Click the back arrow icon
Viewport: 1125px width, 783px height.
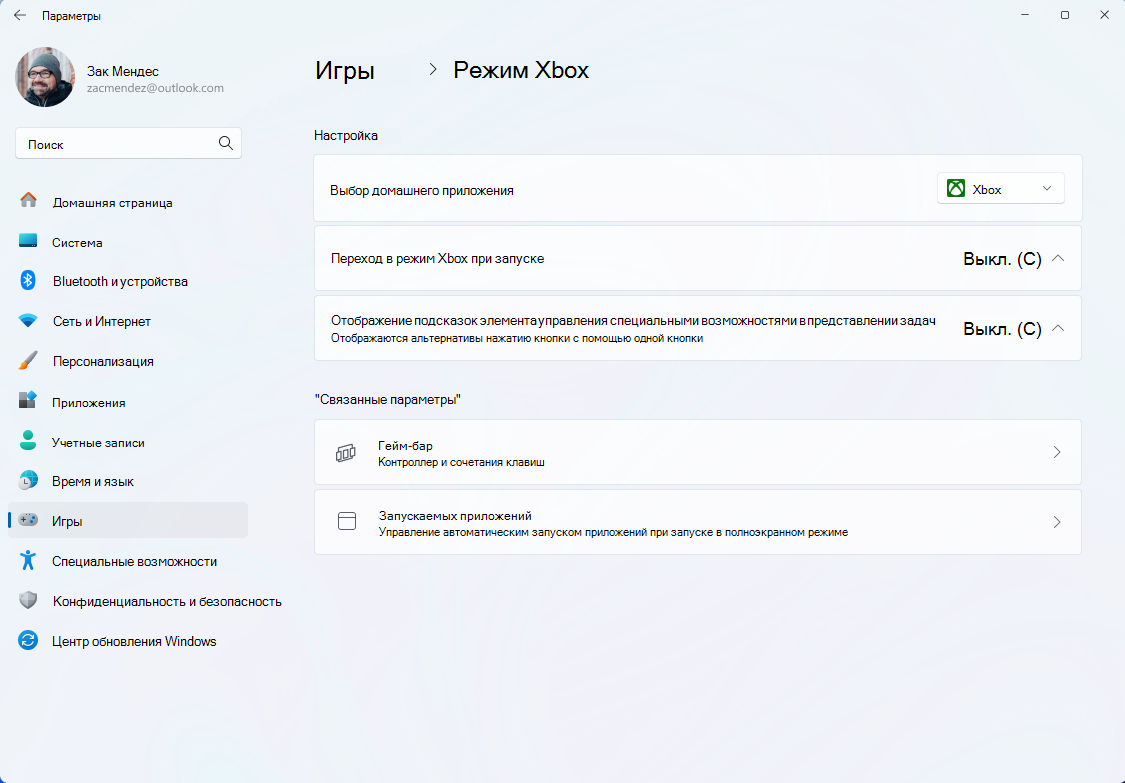click(x=20, y=15)
